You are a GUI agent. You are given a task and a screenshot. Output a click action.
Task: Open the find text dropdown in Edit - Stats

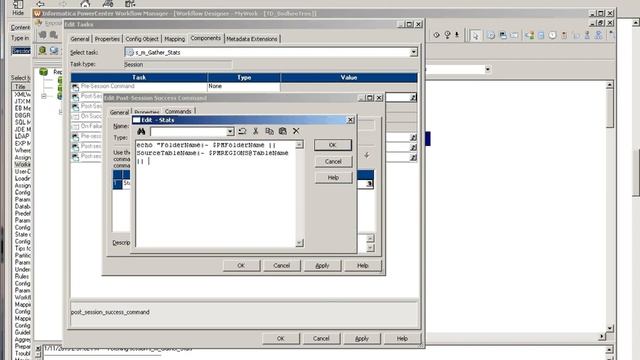pyautogui.click(x=230, y=131)
